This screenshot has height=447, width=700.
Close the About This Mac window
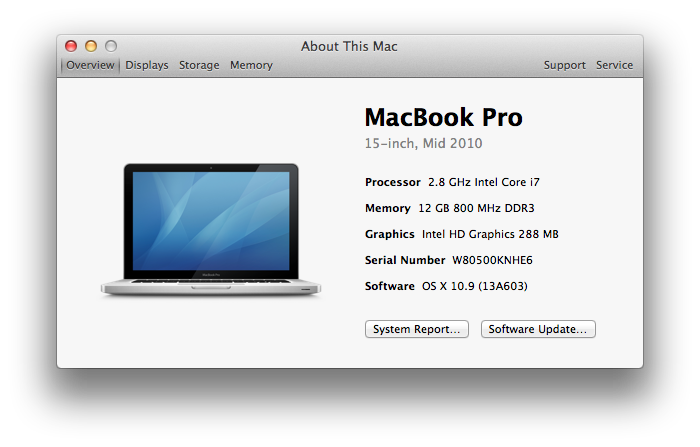pyautogui.click(x=71, y=46)
